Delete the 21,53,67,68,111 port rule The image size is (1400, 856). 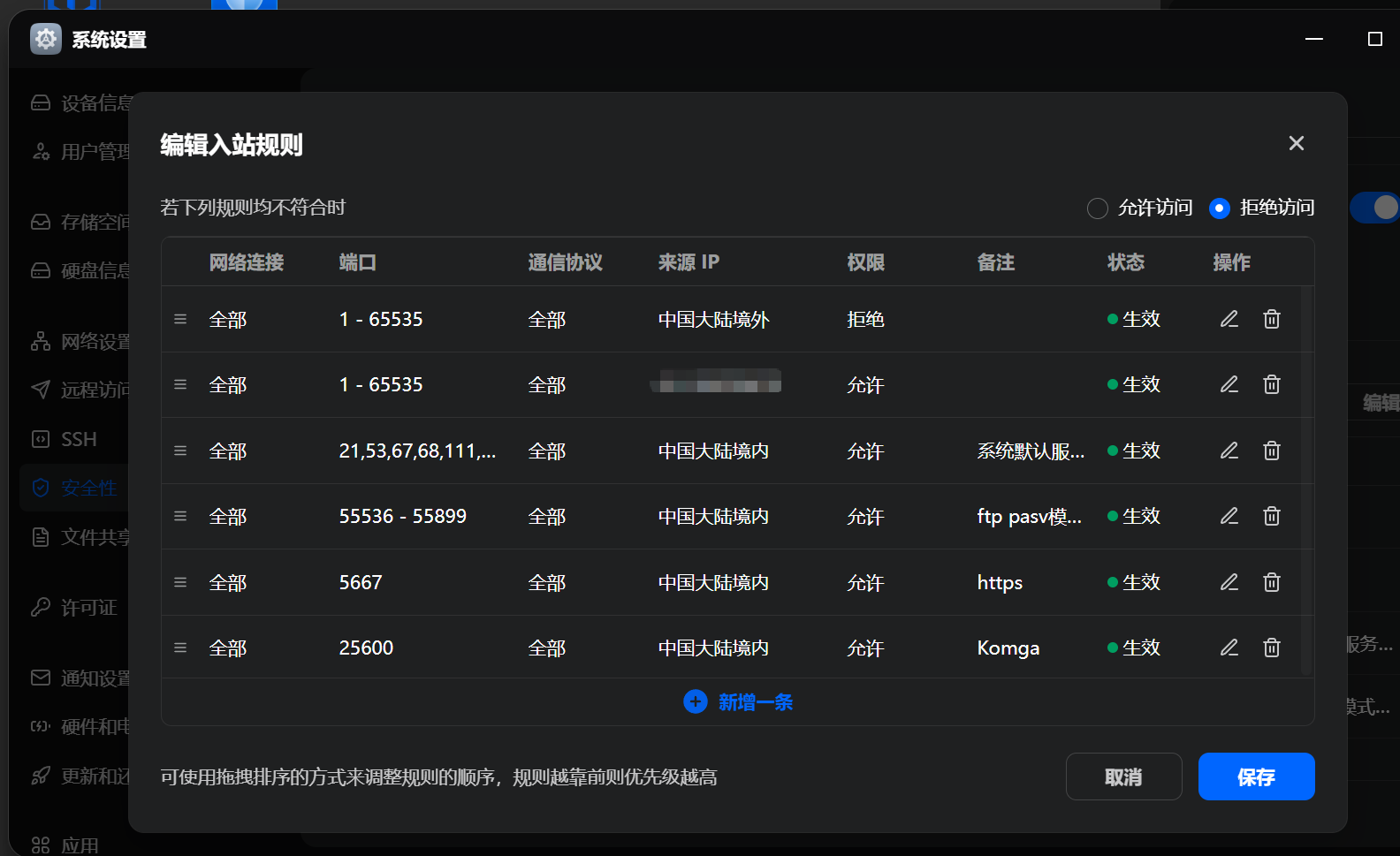[1272, 451]
